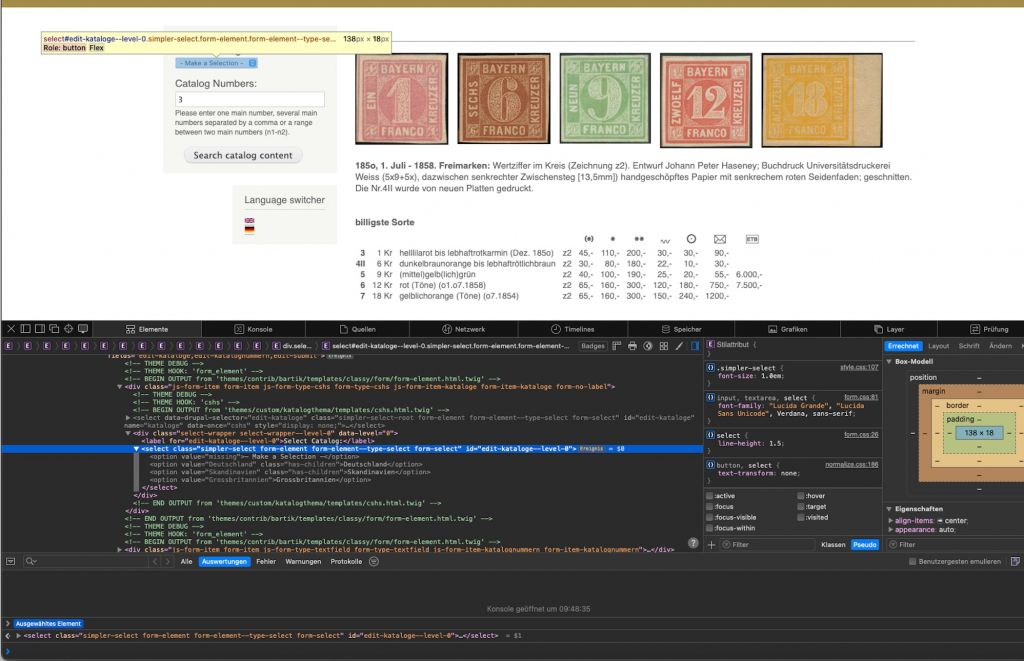Click the Bayern 12 Kreuzer red stamp
This screenshot has width=1024, height=661.
[706, 101]
